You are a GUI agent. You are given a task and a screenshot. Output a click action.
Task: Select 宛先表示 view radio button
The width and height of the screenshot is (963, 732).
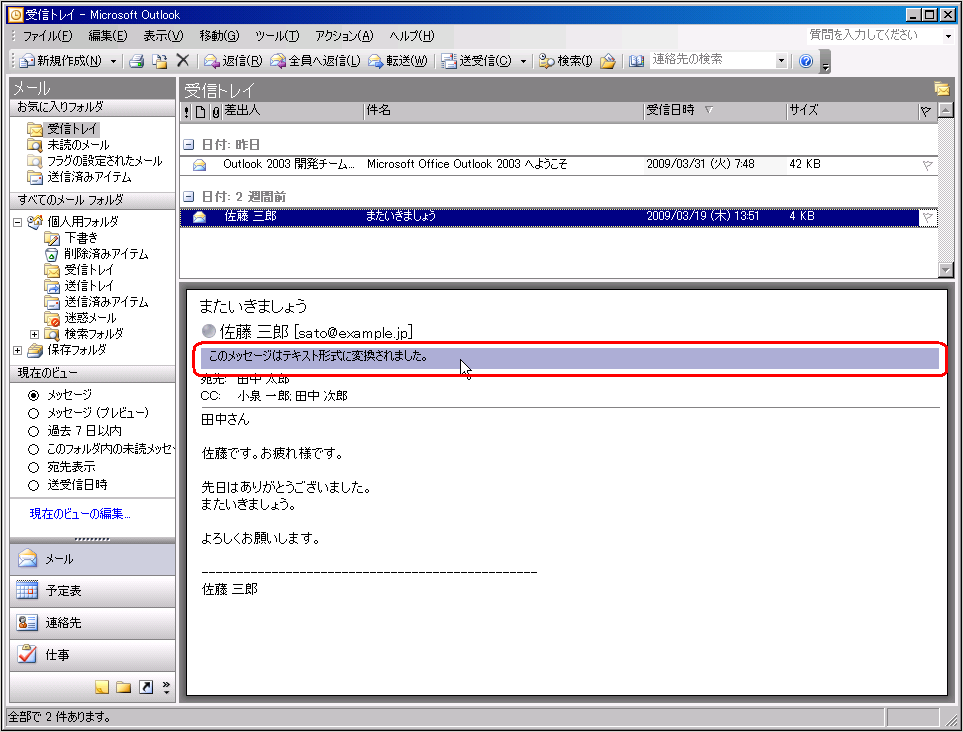click(34, 467)
